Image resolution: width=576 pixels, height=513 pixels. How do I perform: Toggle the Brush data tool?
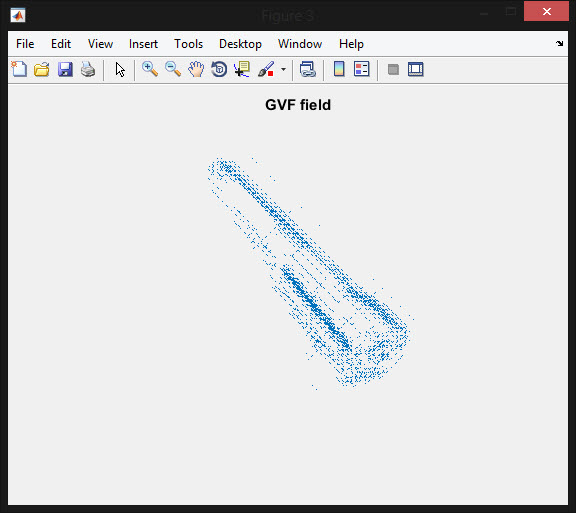click(266, 69)
